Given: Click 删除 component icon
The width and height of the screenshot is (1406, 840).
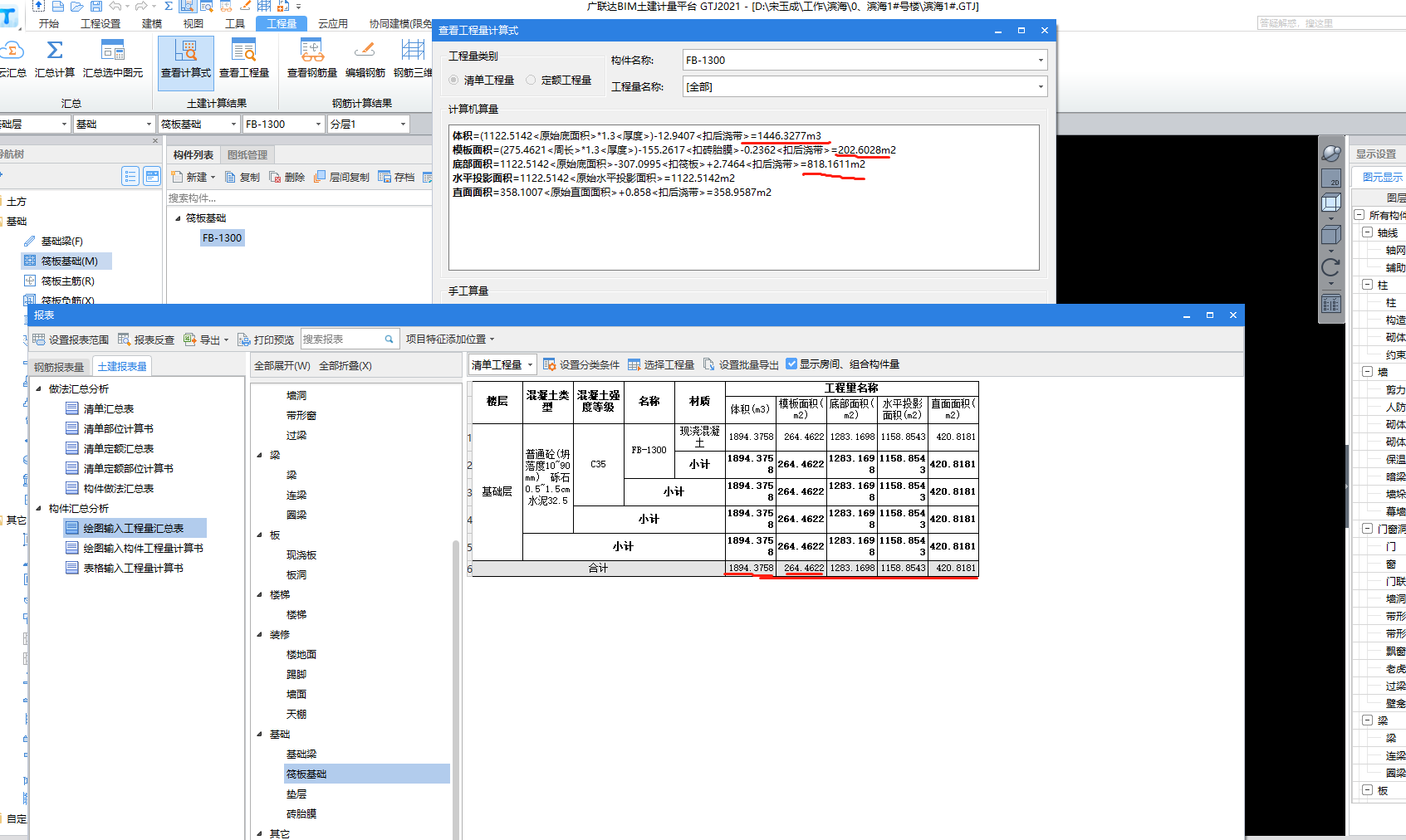Looking at the screenshot, I should click(275, 177).
